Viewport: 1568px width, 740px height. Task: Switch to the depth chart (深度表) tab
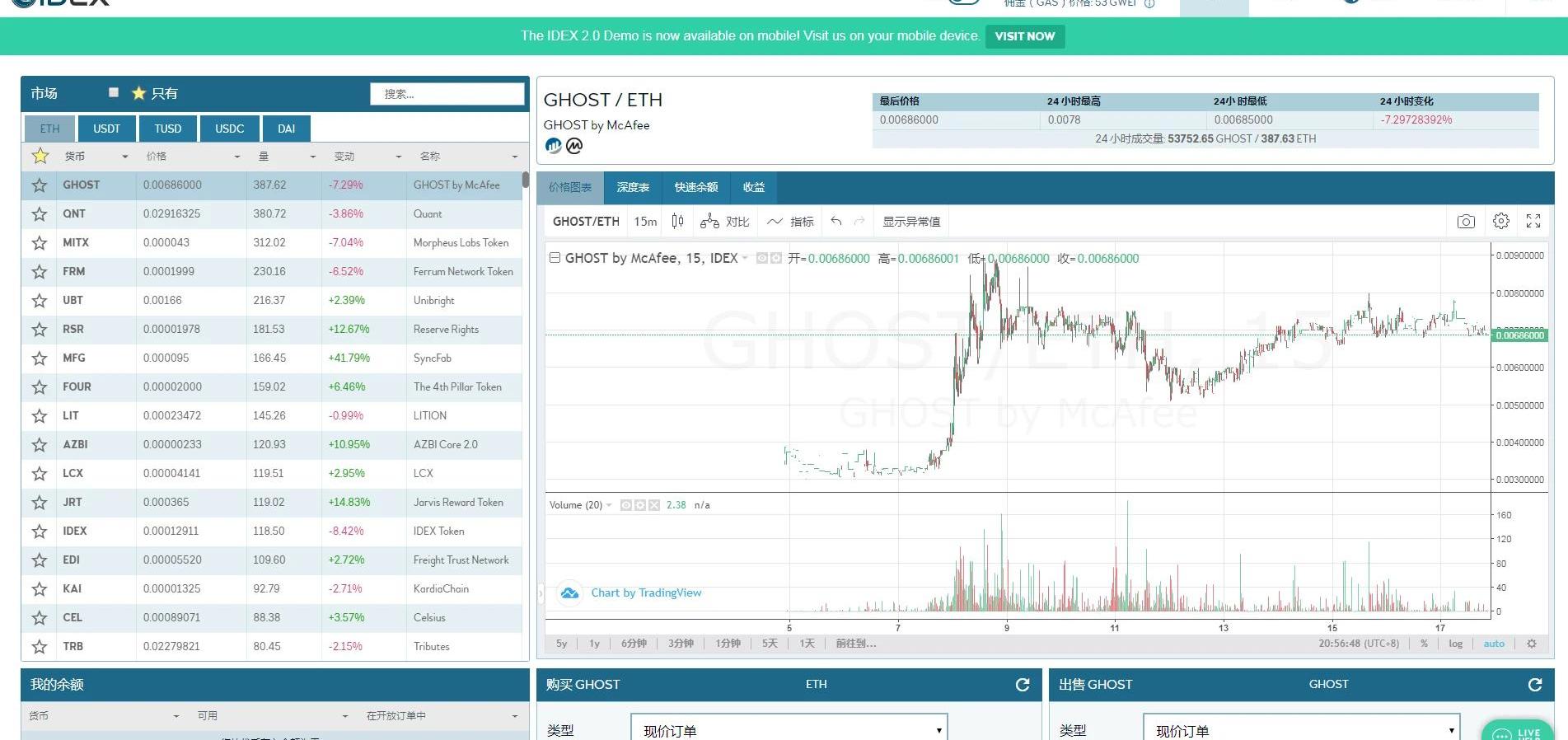coord(634,187)
